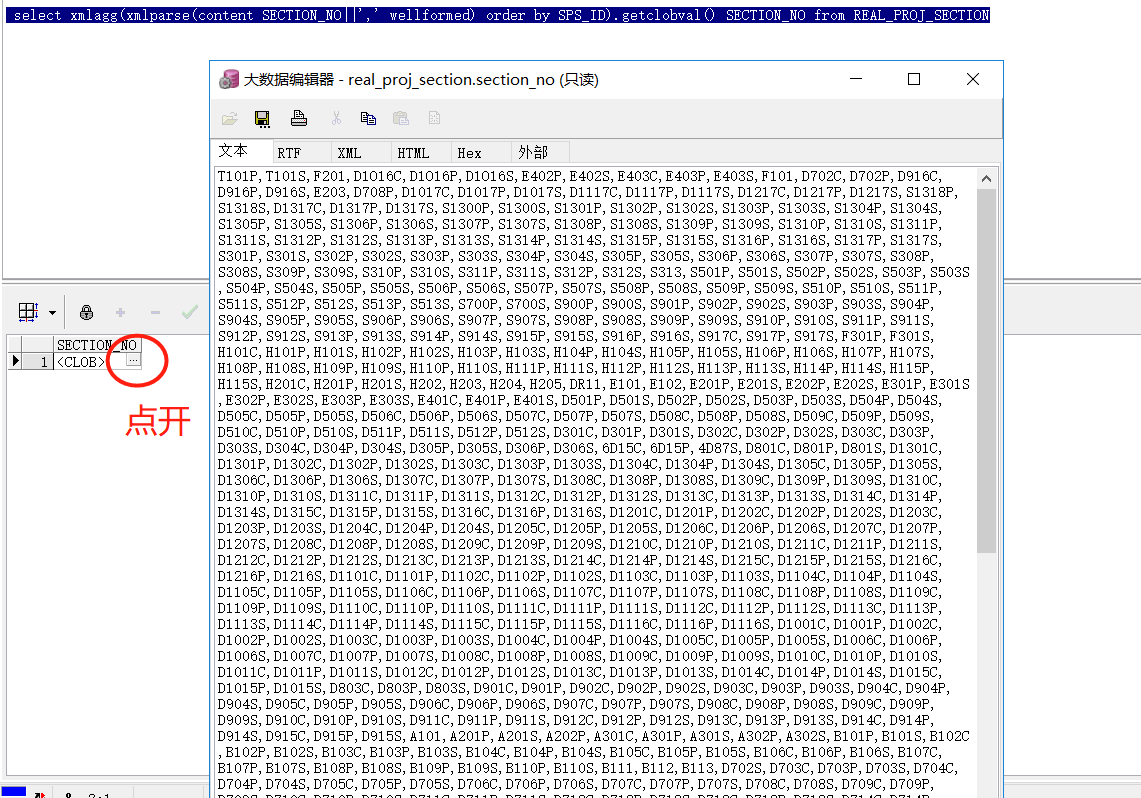This screenshot has height=798, width=1141.
Task: Select the row indicator arrow for row 1
Action: point(15,361)
